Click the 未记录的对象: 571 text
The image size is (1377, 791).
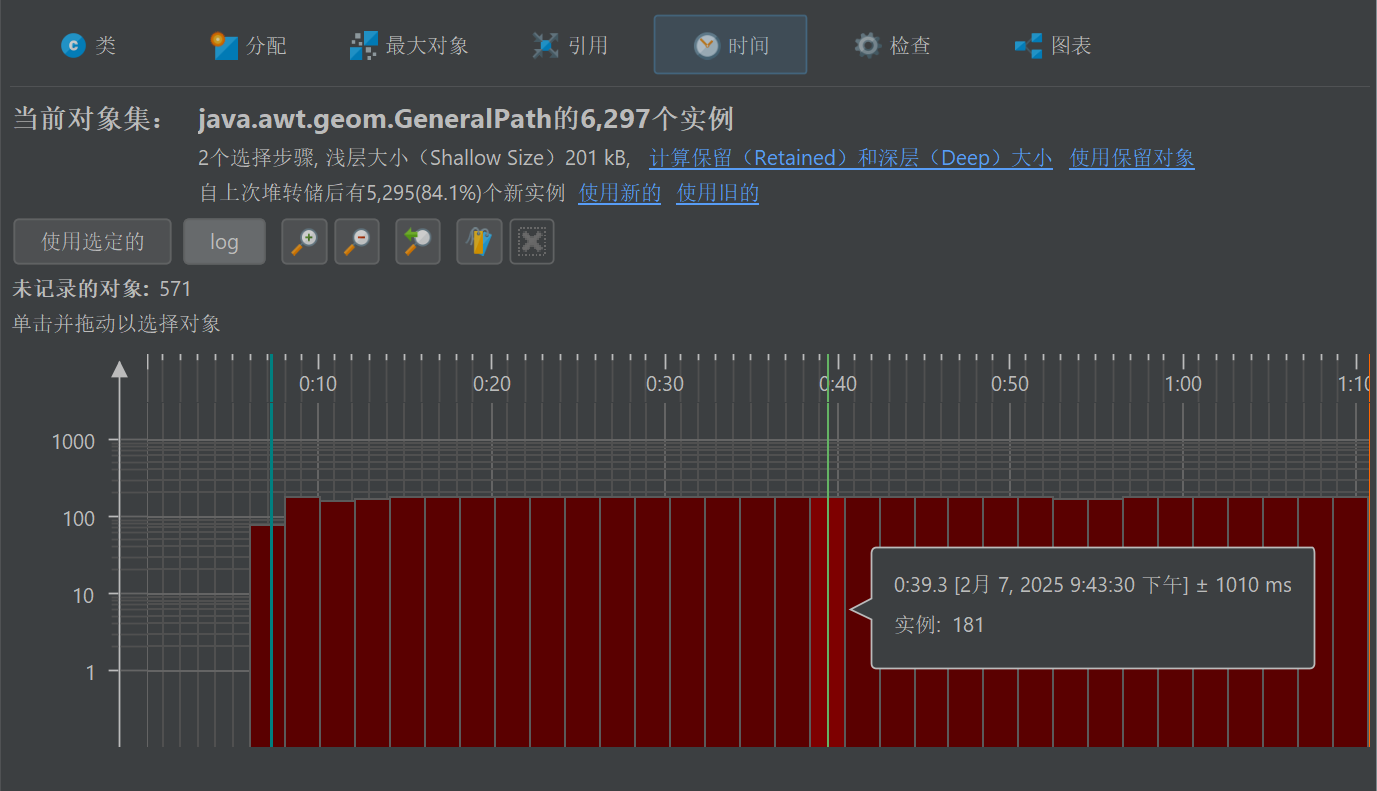coord(102,289)
